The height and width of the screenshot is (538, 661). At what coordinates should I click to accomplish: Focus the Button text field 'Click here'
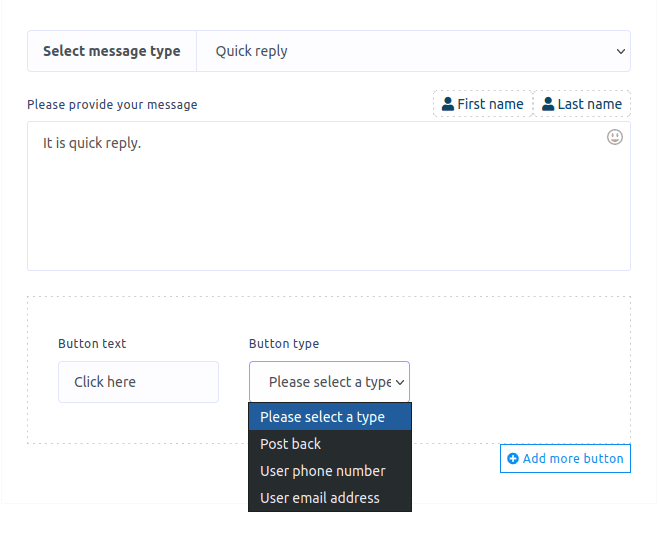point(138,382)
